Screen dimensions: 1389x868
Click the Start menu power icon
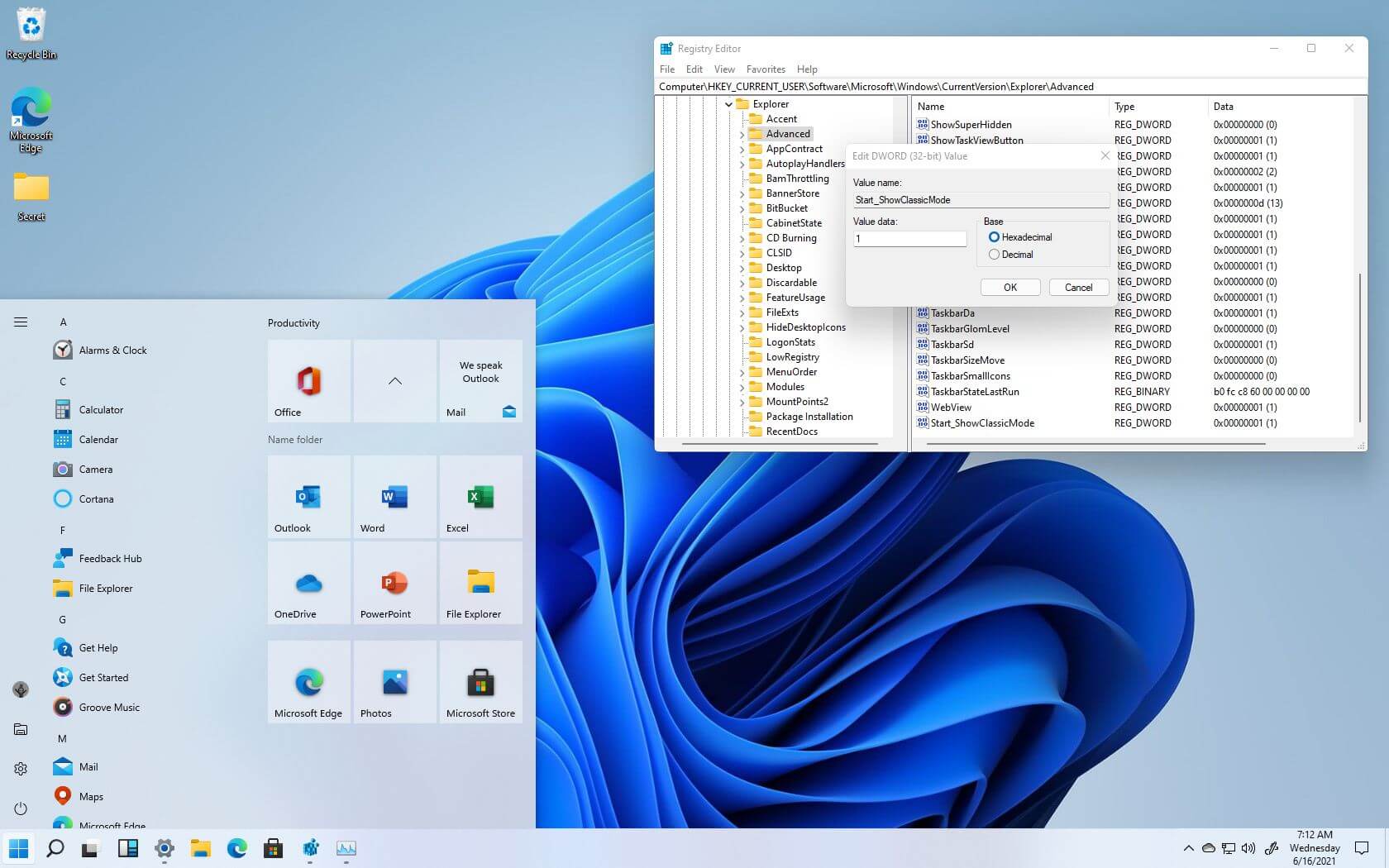21,808
